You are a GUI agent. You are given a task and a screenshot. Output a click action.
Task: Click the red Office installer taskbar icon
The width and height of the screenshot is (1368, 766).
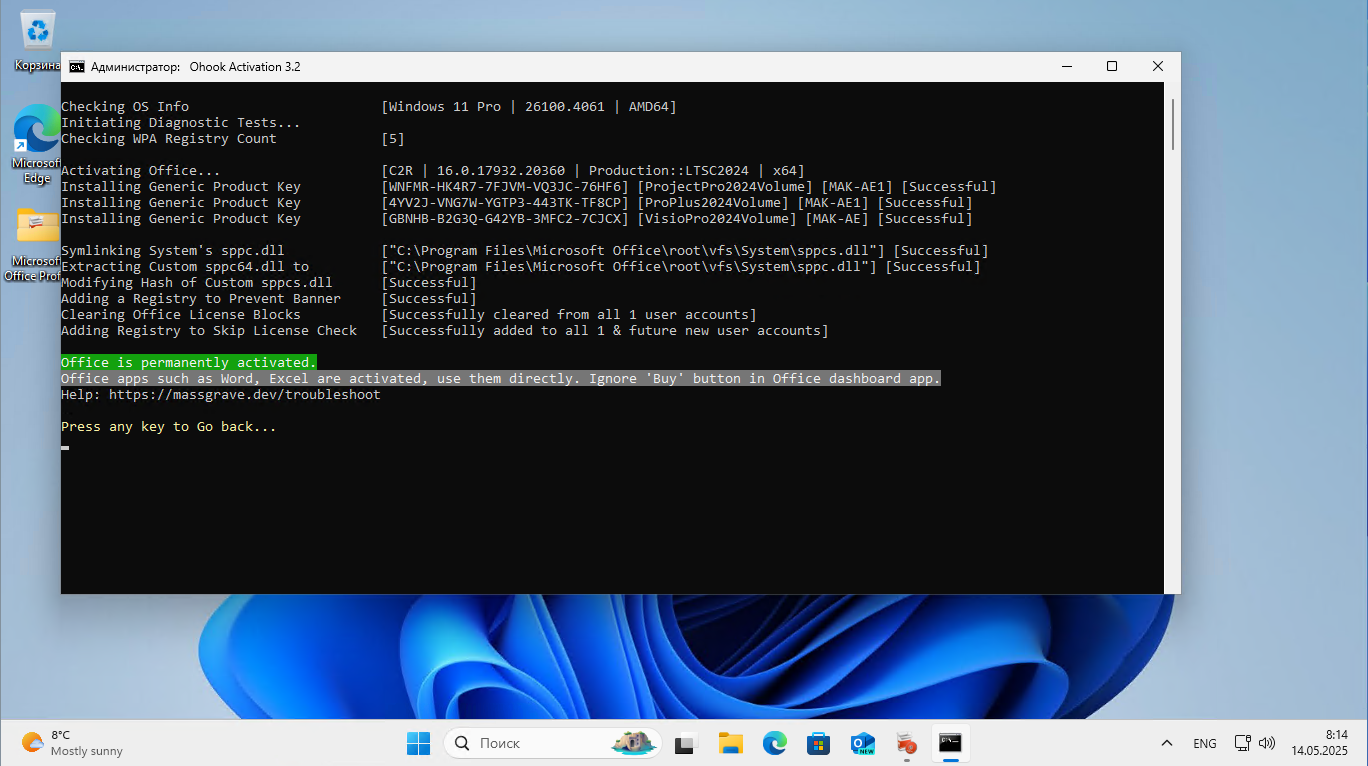tap(906, 743)
